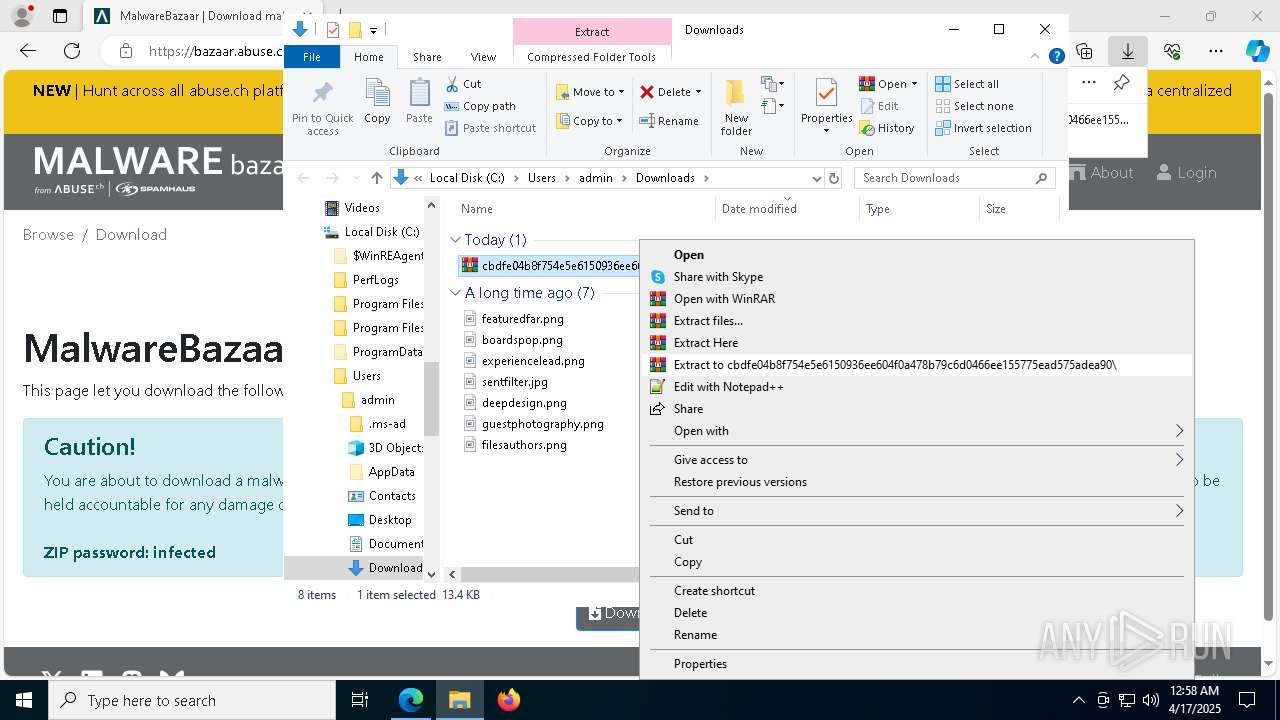Switch to the Share ribbon tab
The height and width of the screenshot is (720, 1280).
tap(427, 57)
